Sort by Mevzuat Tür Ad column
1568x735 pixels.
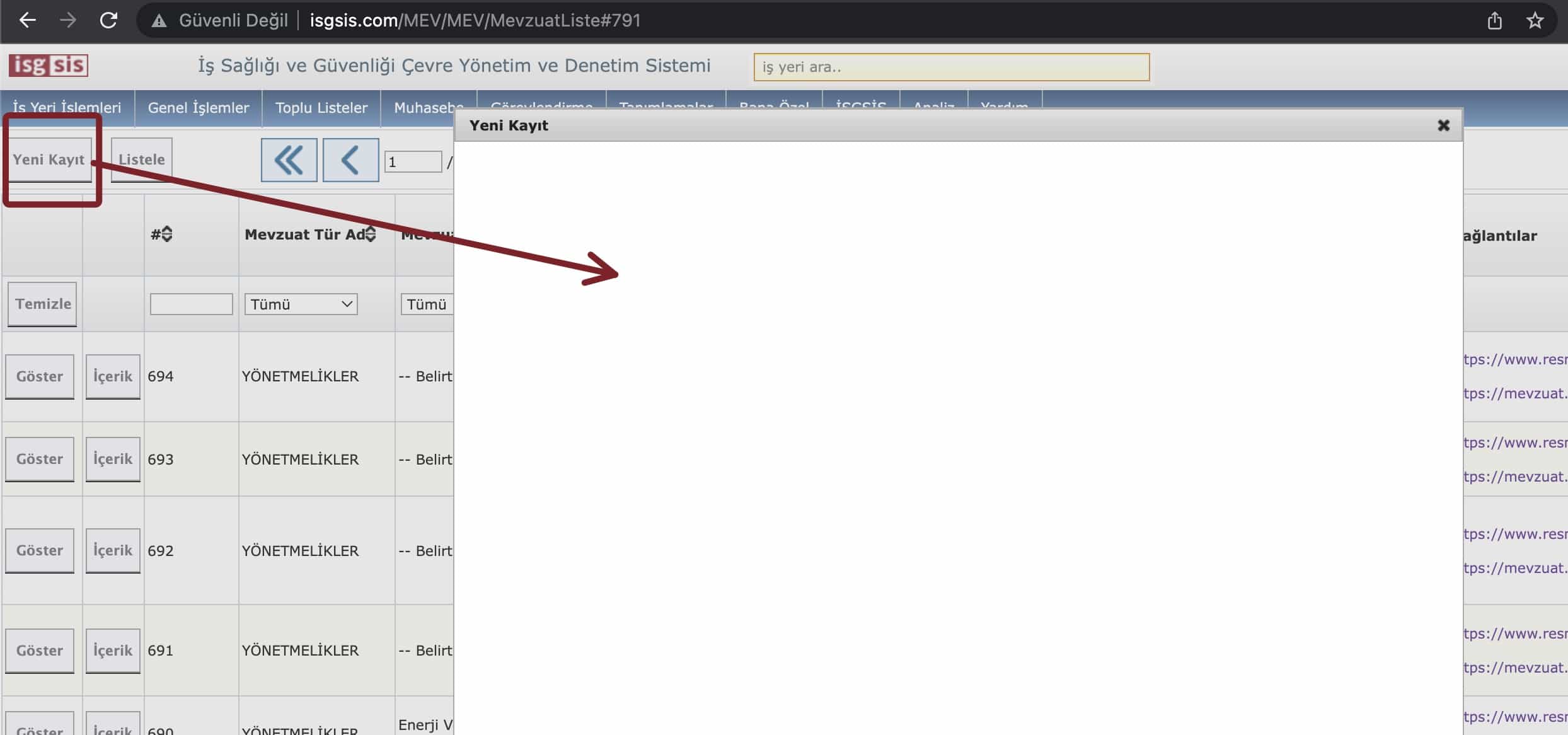[x=371, y=234]
